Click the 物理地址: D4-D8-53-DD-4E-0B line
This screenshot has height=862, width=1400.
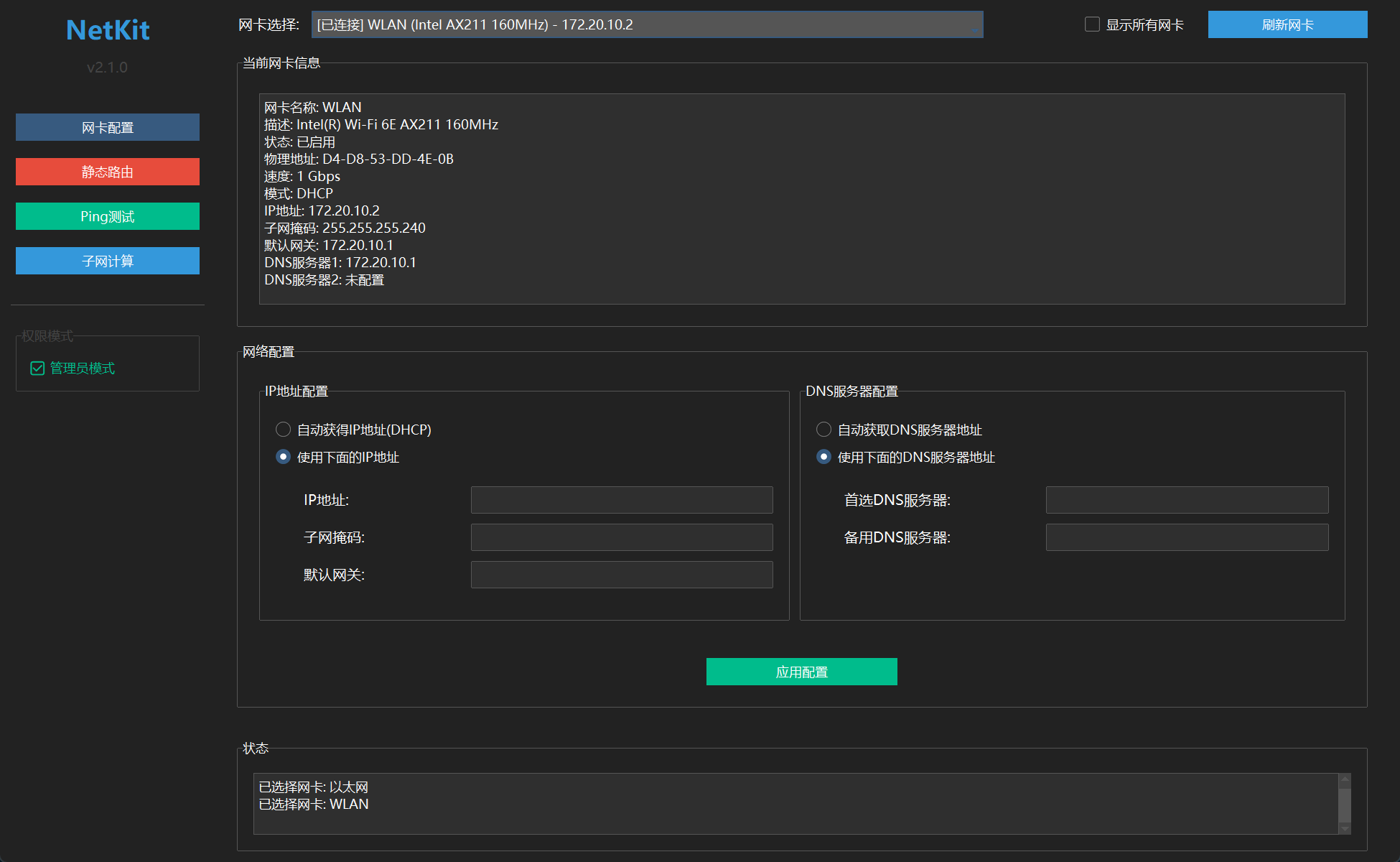(359, 159)
